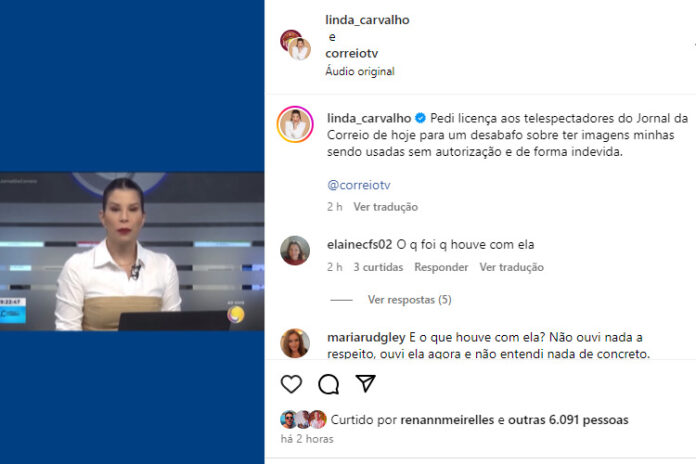Open the Áudio original link

click(360, 71)
